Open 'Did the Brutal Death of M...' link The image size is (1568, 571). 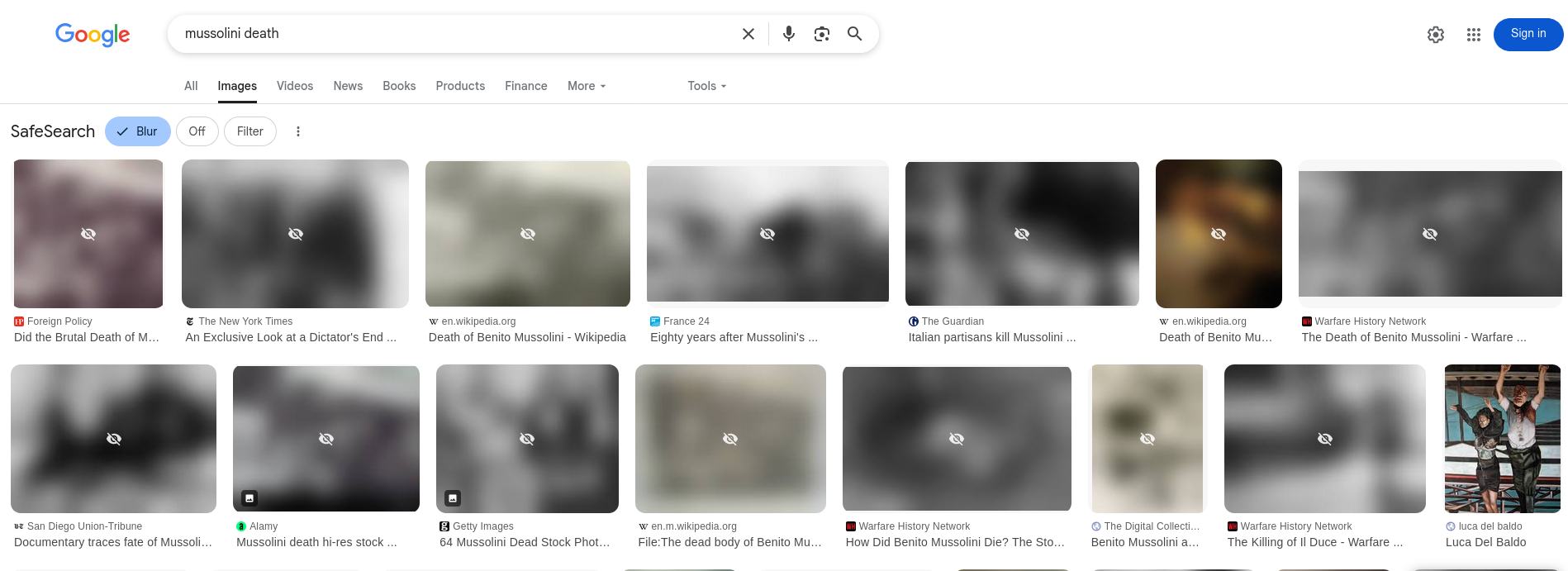coord(87,337)
